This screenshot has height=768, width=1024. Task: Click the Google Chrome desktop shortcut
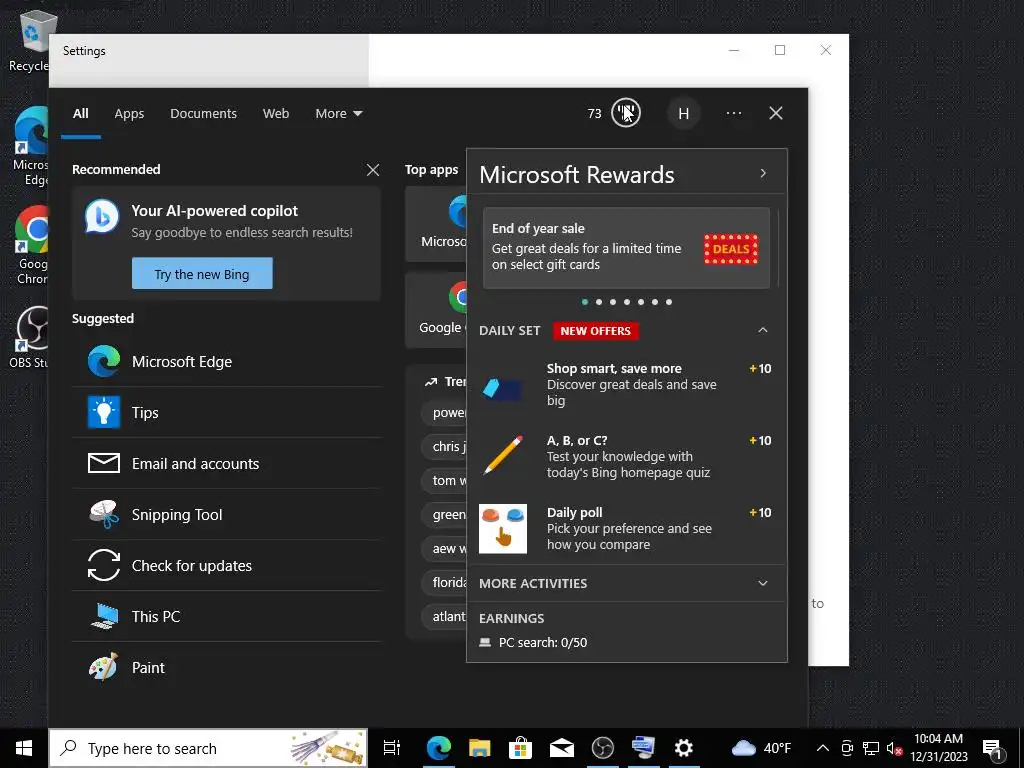31,246
